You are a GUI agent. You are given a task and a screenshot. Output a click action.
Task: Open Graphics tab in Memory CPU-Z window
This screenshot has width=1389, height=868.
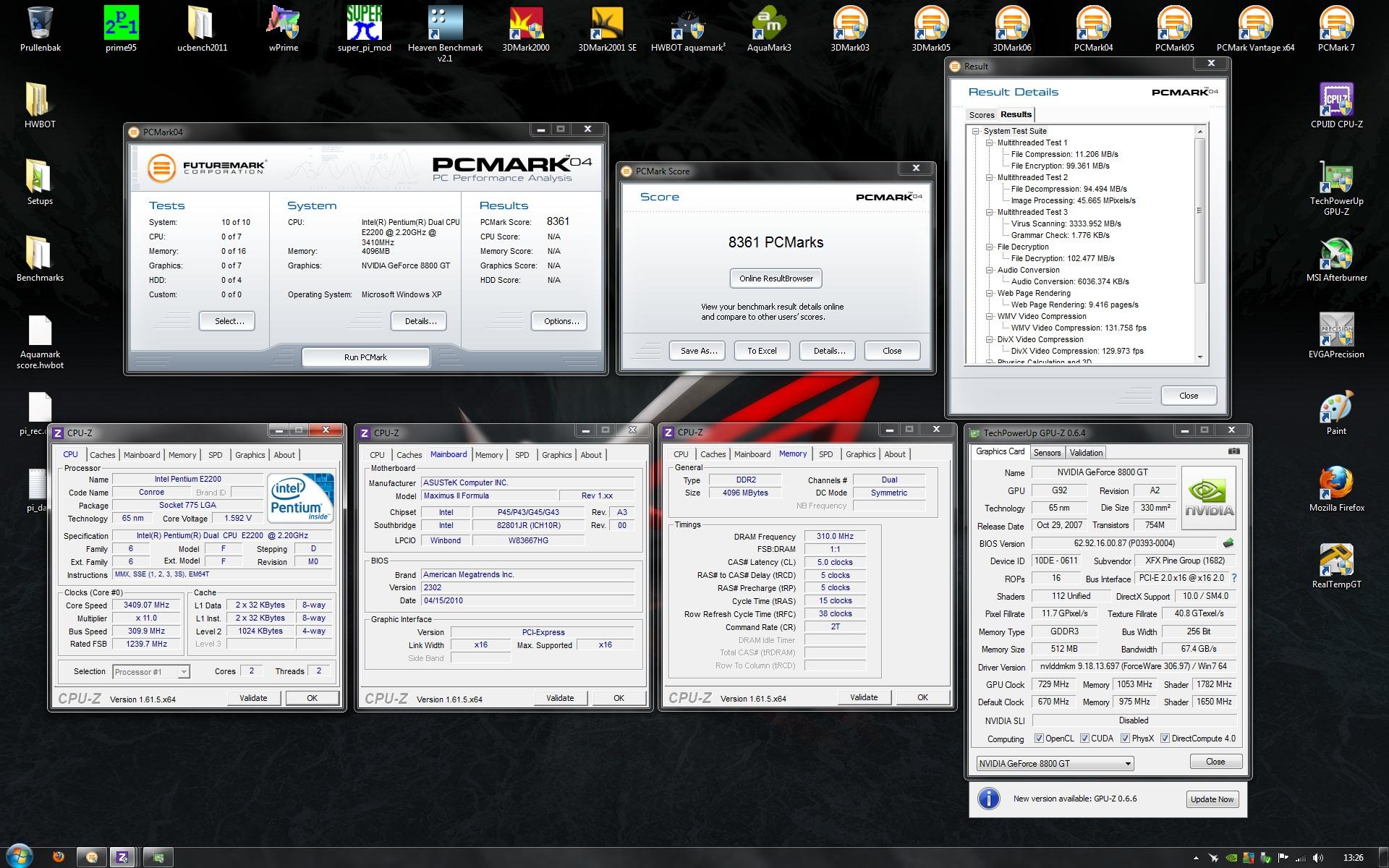(860, 454)
